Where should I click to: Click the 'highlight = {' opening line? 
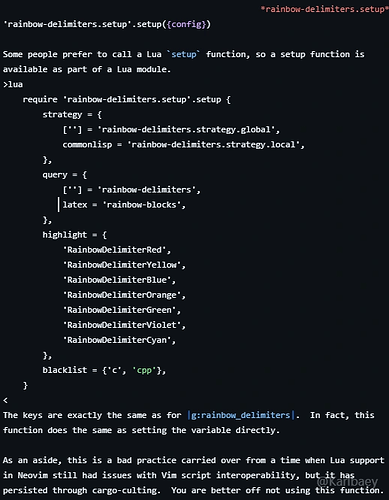coord(75,235)
